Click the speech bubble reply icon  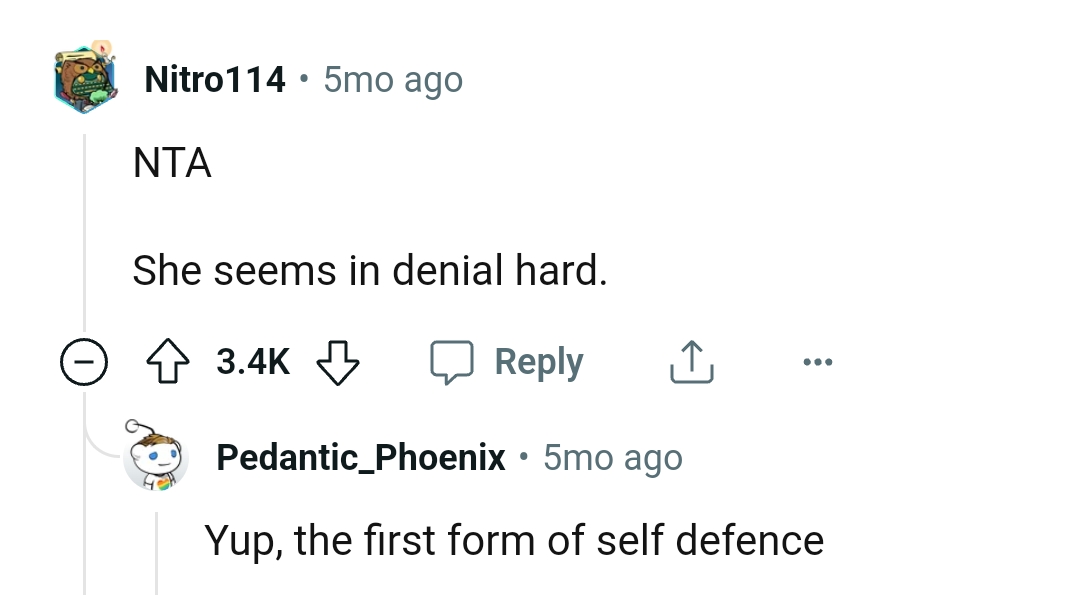453,361
